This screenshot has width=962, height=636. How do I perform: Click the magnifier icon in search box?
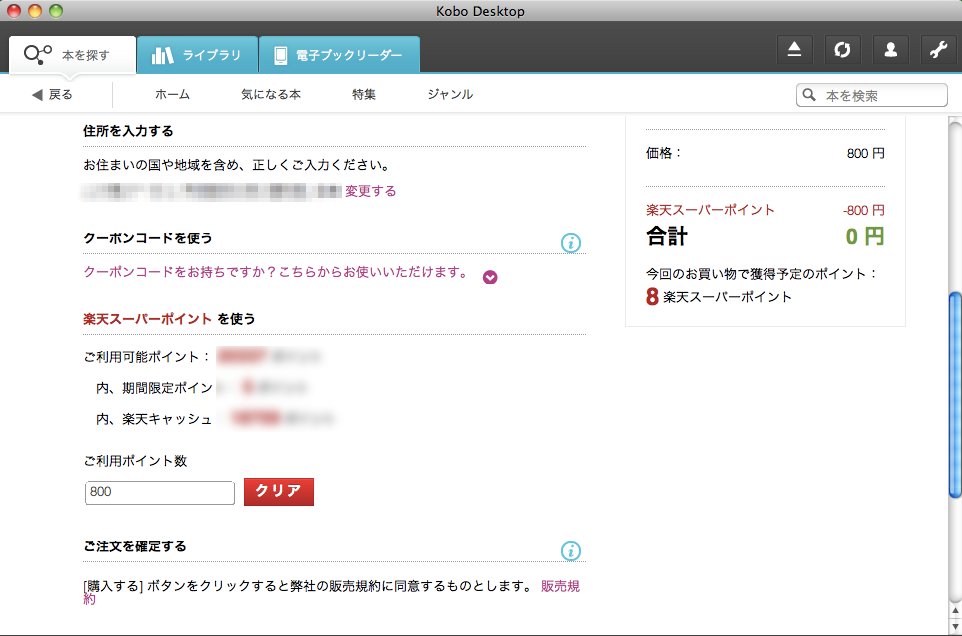point(809,95)
